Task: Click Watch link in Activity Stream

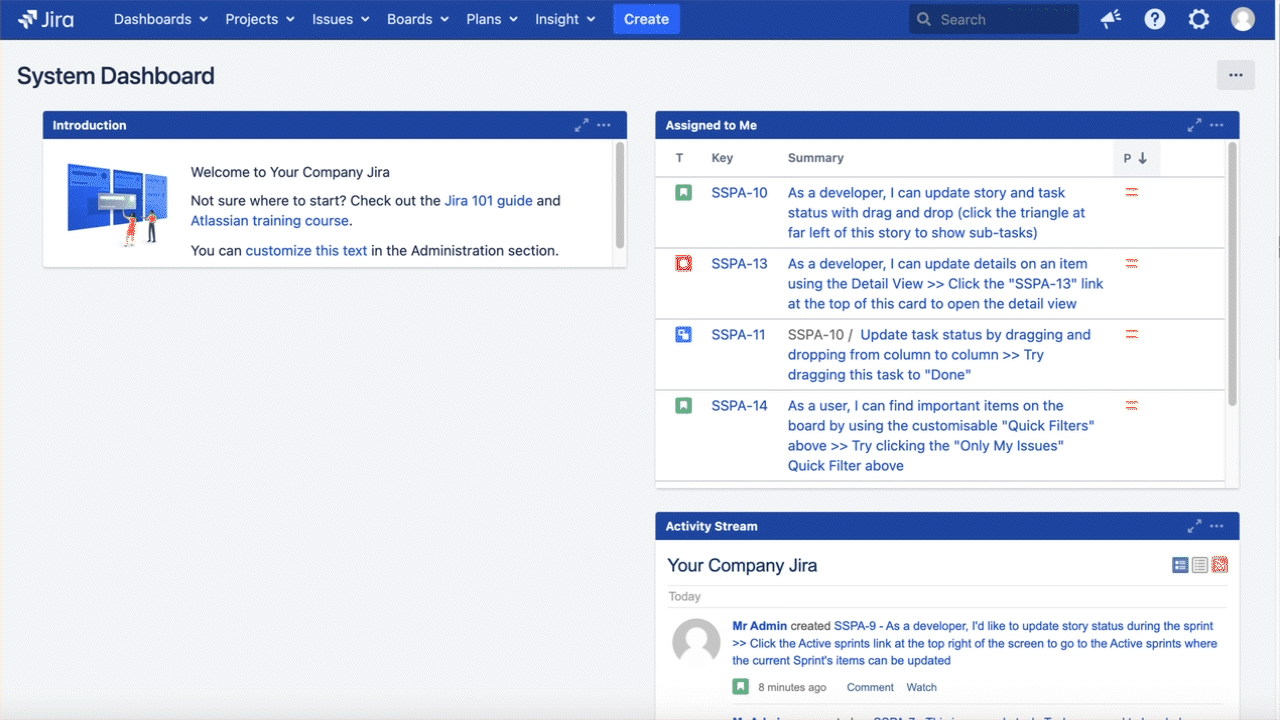Action: 921,687
